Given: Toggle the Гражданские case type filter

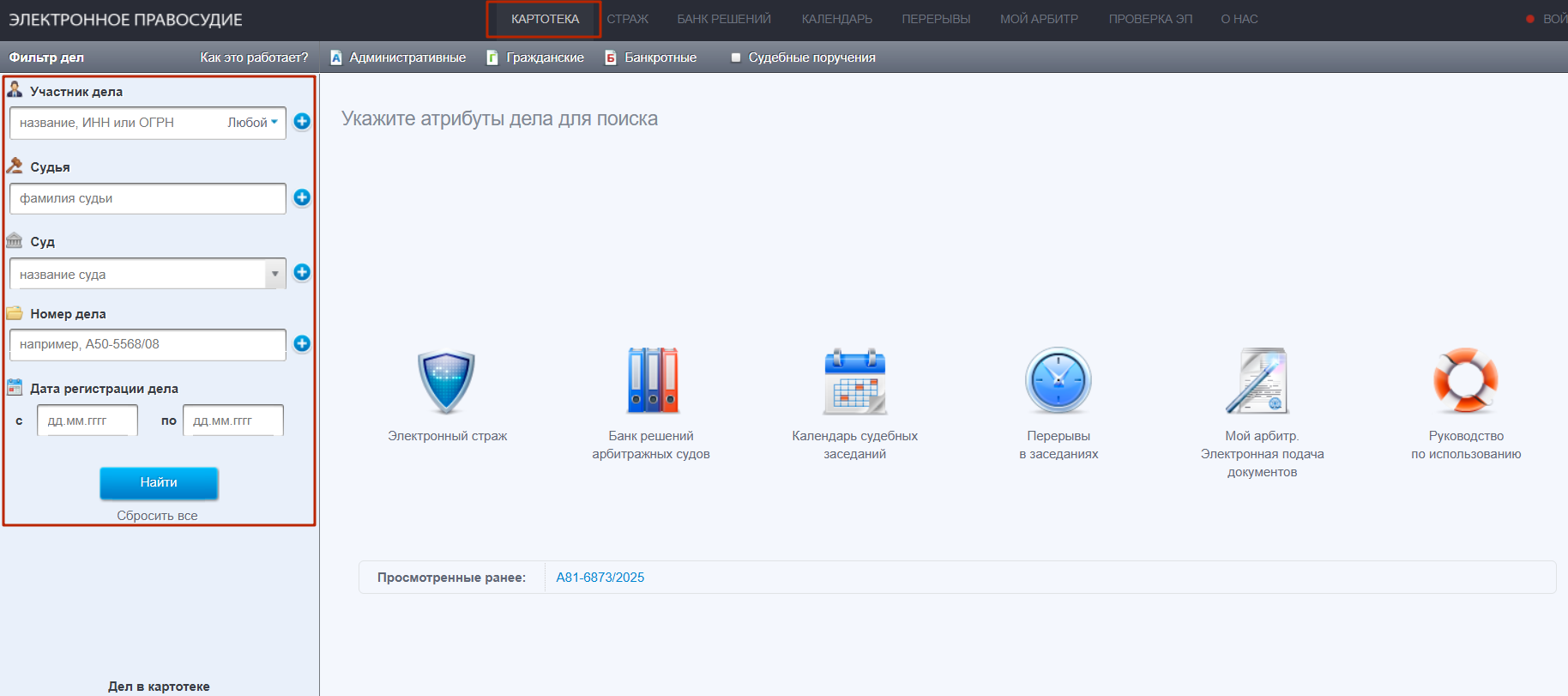Looking at the screenshot, I should pos(535,57).
